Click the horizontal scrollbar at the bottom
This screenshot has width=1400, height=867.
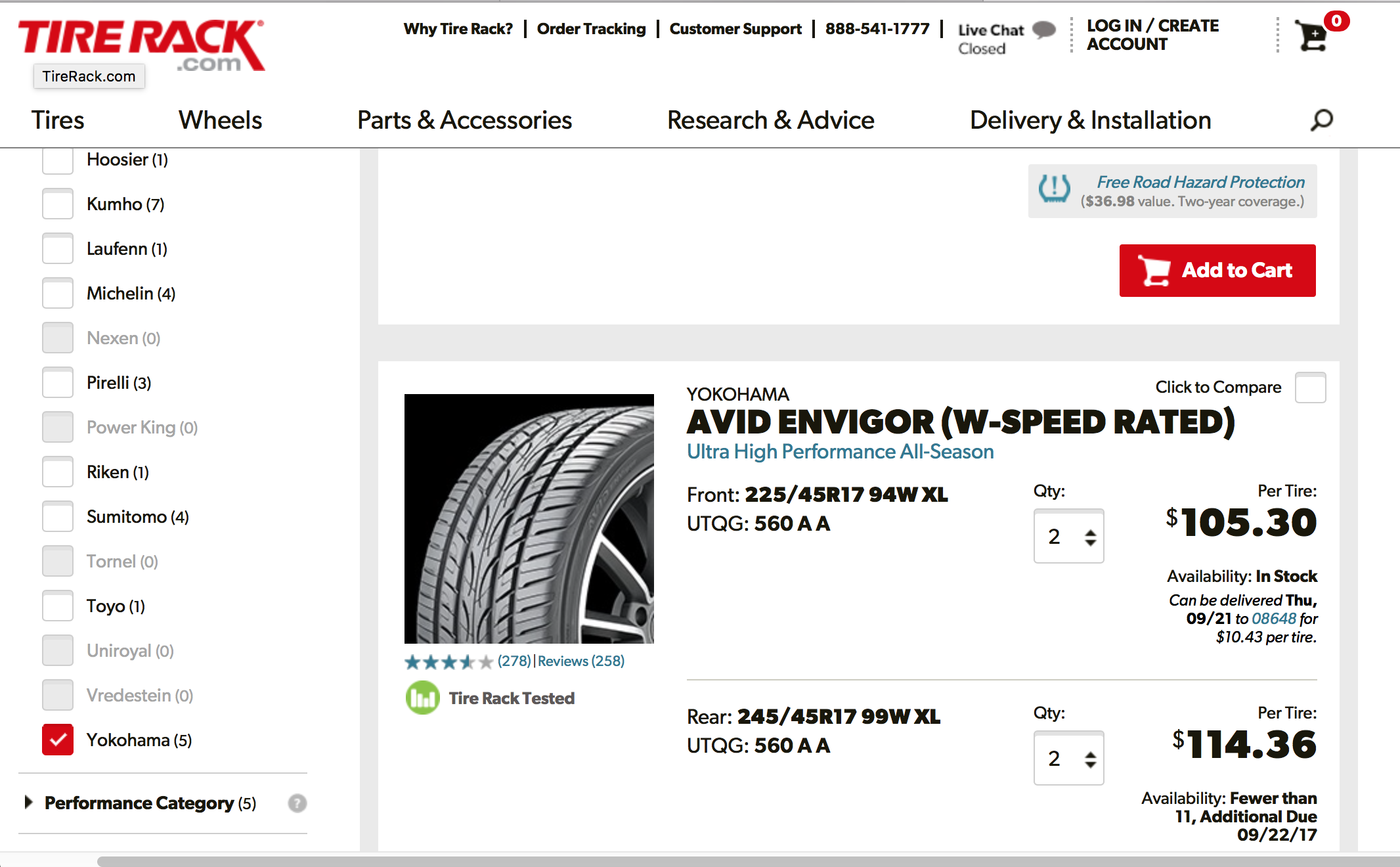tap(749, 861)
